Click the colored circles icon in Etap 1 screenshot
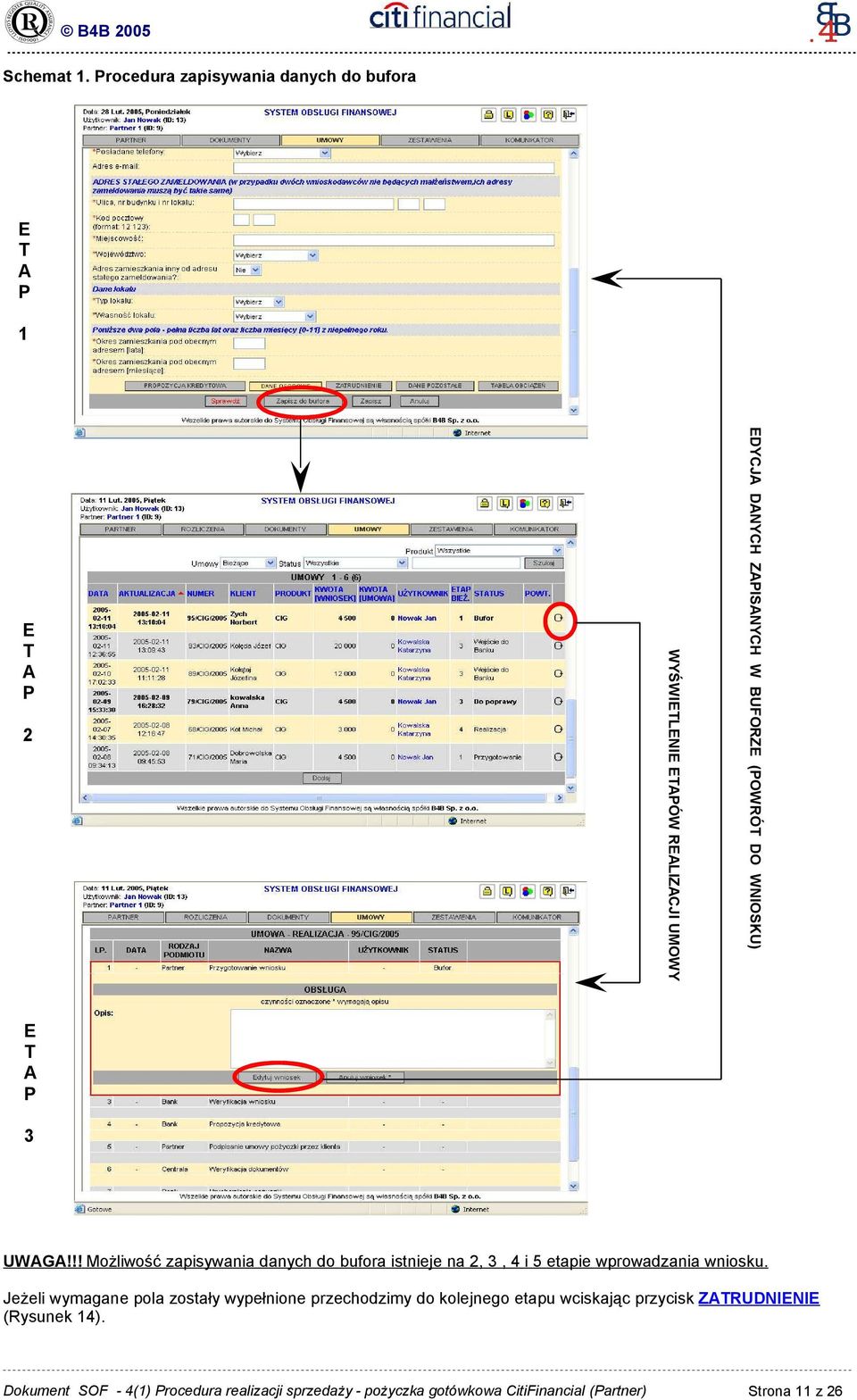 coord(528,115)
